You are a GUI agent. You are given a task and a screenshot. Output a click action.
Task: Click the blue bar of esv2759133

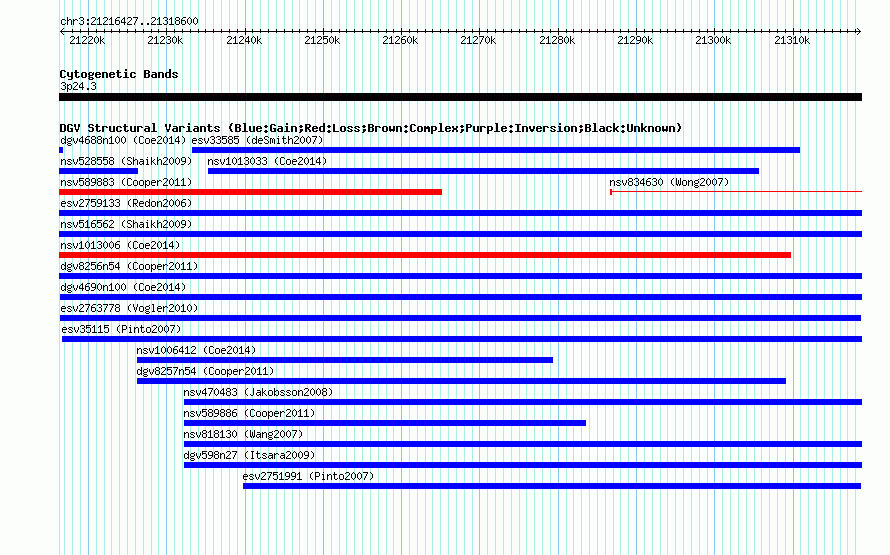coord(460,213)
